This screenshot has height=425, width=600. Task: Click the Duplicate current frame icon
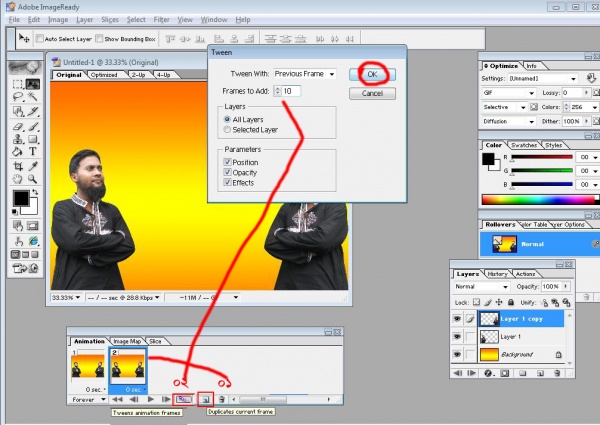pyautogui.click(x=206, y=398)
